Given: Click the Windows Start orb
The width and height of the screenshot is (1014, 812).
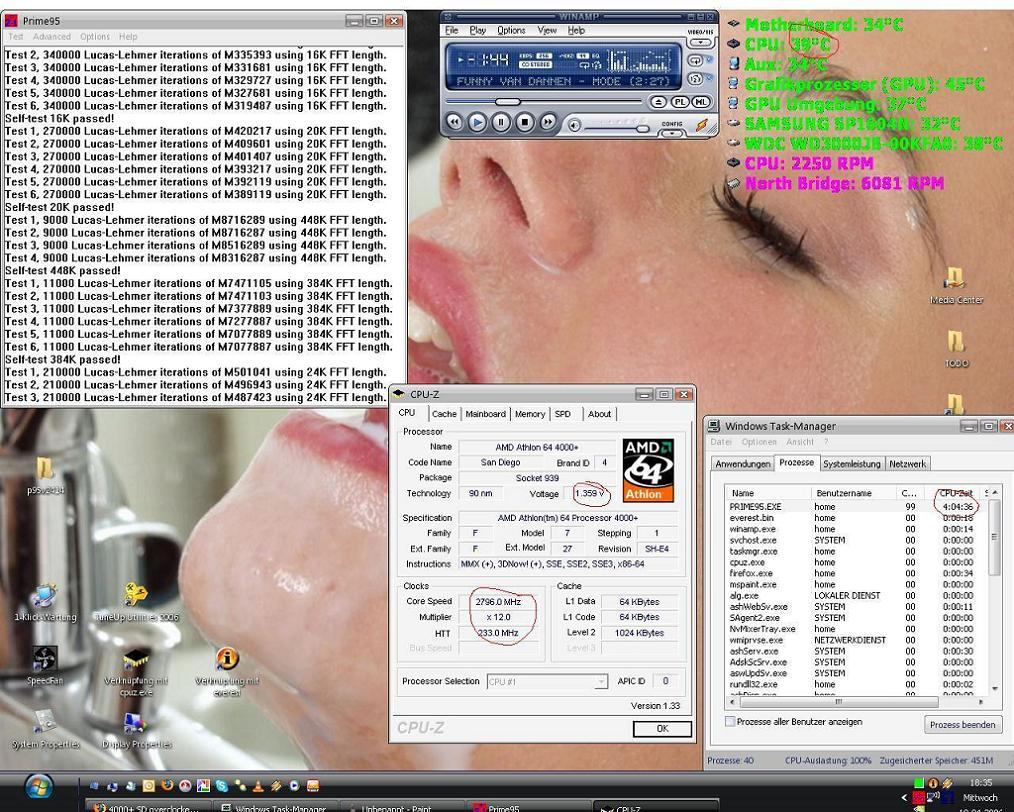Looking at the screenshot, I should pos(39,786).
